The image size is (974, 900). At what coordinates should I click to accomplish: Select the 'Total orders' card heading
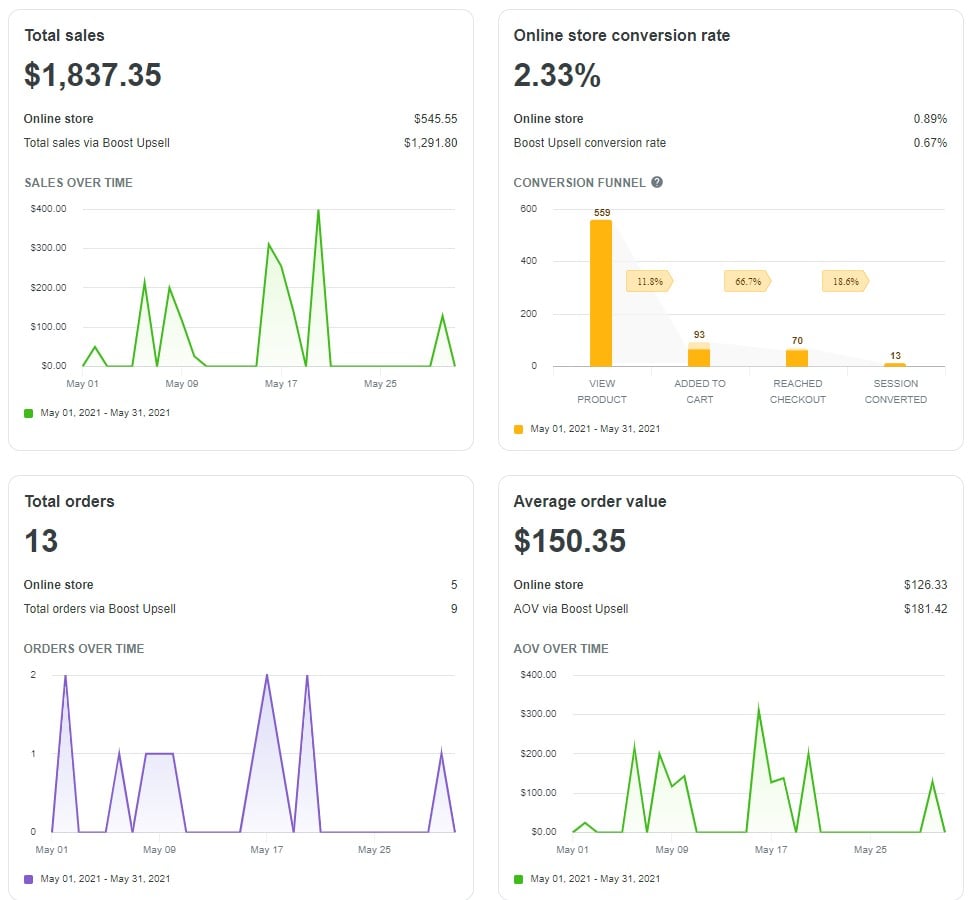70,501
